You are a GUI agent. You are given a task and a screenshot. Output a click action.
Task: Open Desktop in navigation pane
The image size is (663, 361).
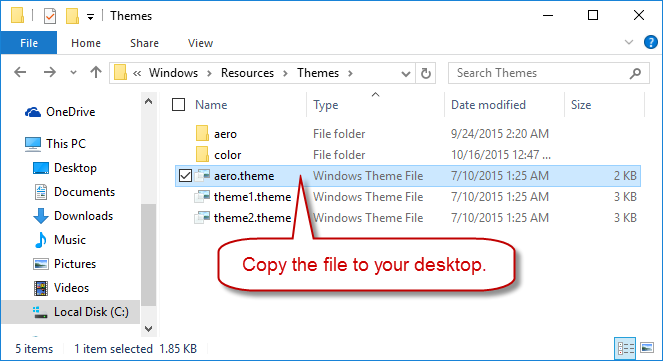[x=75, y=168]
